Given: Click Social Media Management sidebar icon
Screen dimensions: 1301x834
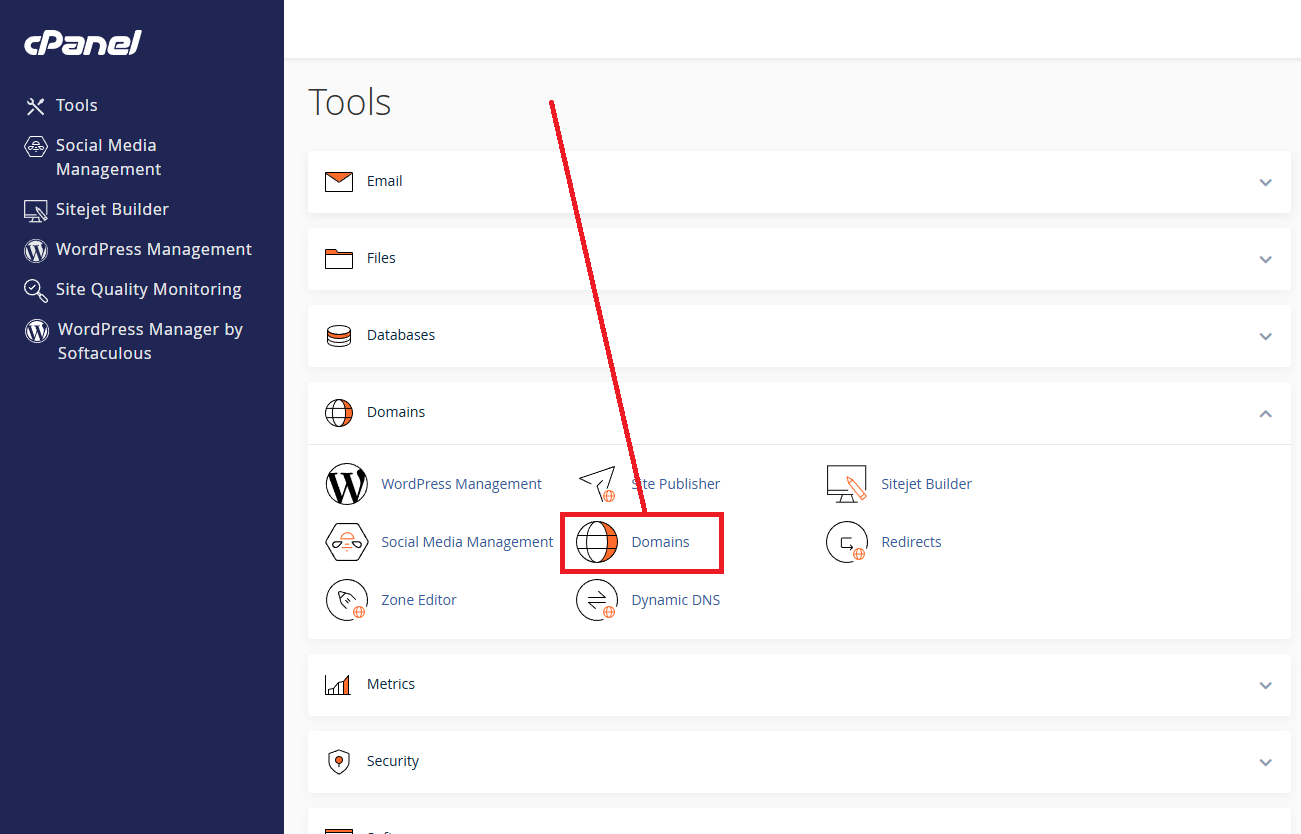Looking at the screenshot, I should [36, 147].
